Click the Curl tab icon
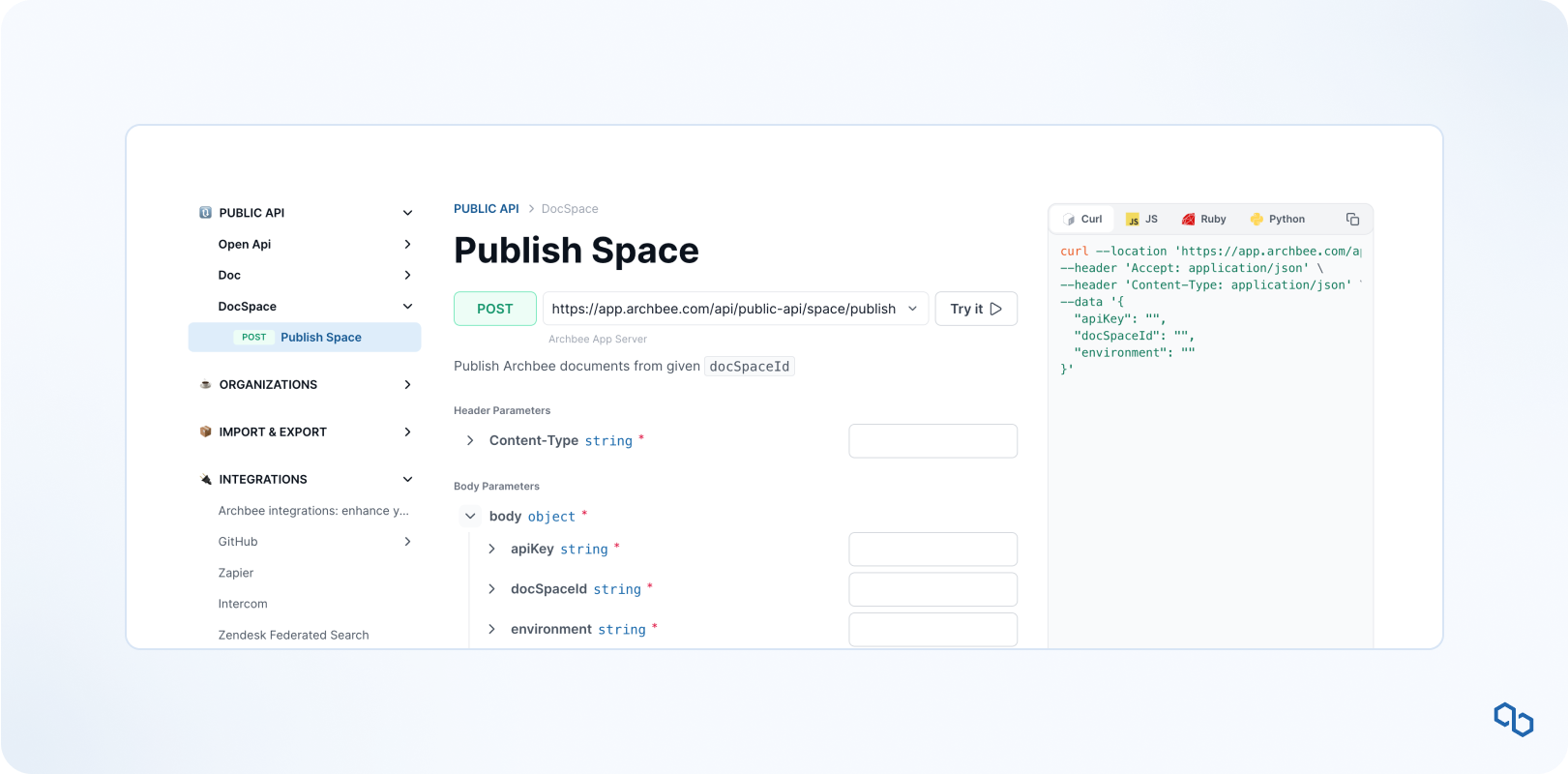The width and height of the screenshot is (1568, 774). tap(1069, 220)
